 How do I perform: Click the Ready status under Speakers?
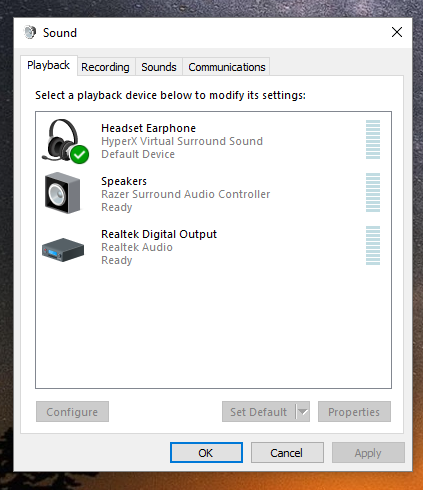tap(117, 207)
